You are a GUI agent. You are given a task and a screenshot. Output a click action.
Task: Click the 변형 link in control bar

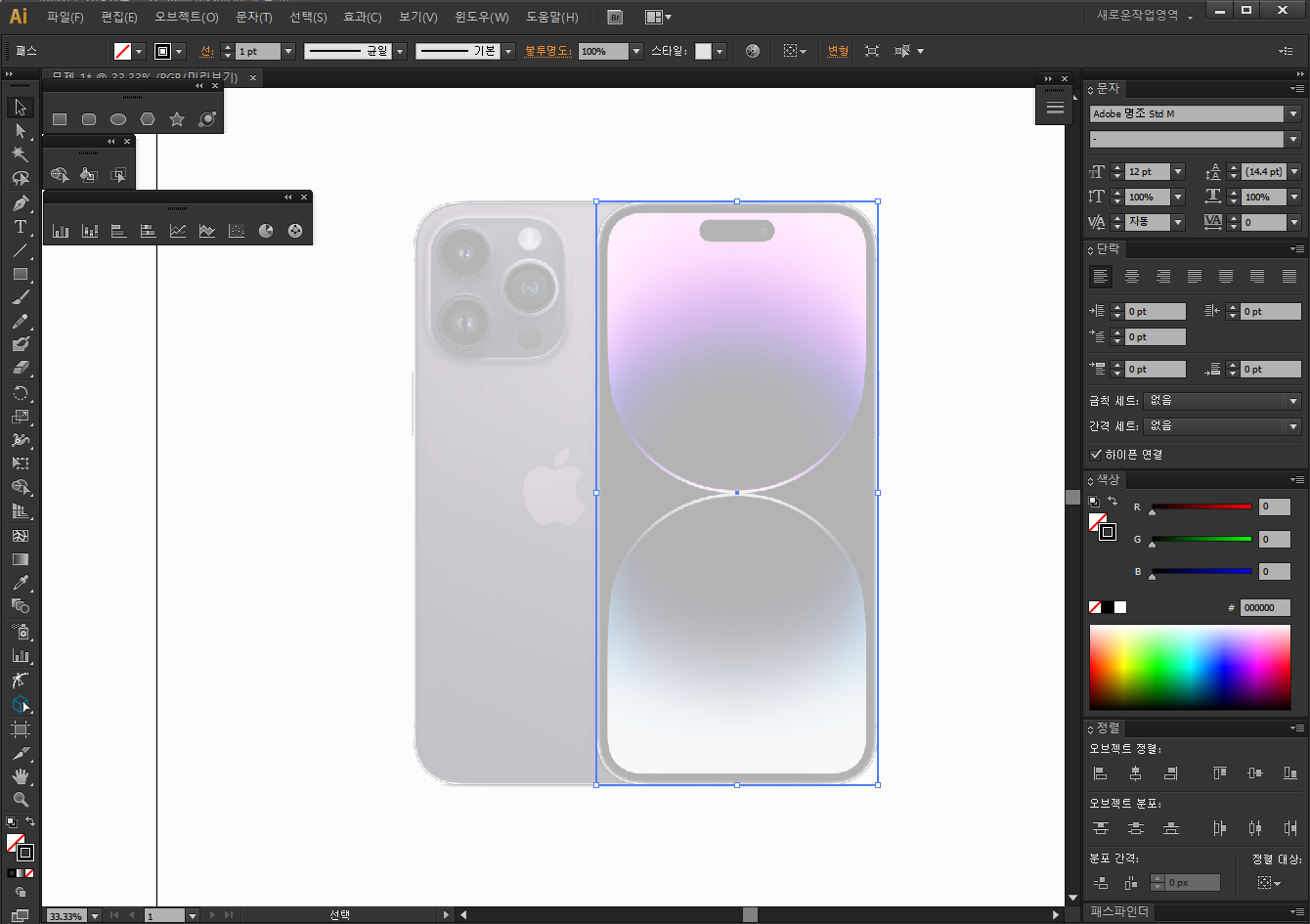pyautogui.click(x=838, y=51)
